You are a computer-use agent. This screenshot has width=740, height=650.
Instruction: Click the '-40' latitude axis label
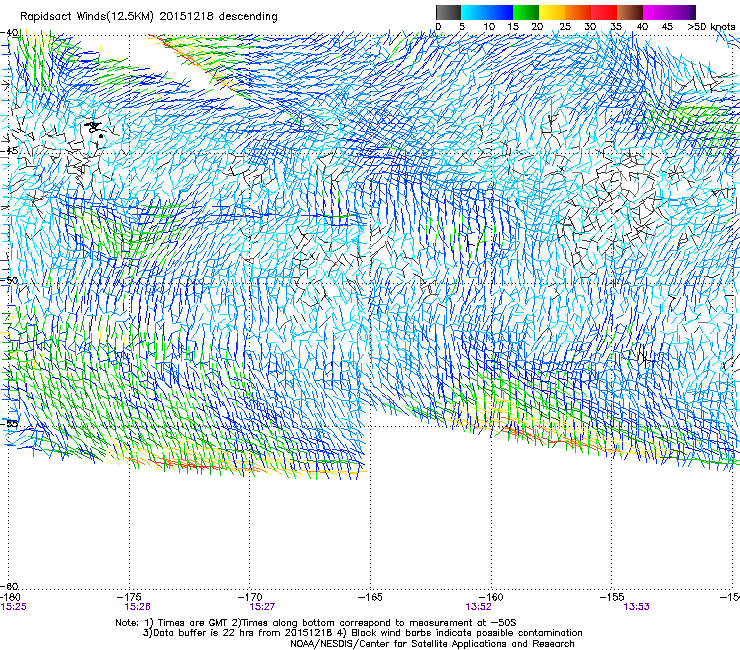(x=10, y=33)
